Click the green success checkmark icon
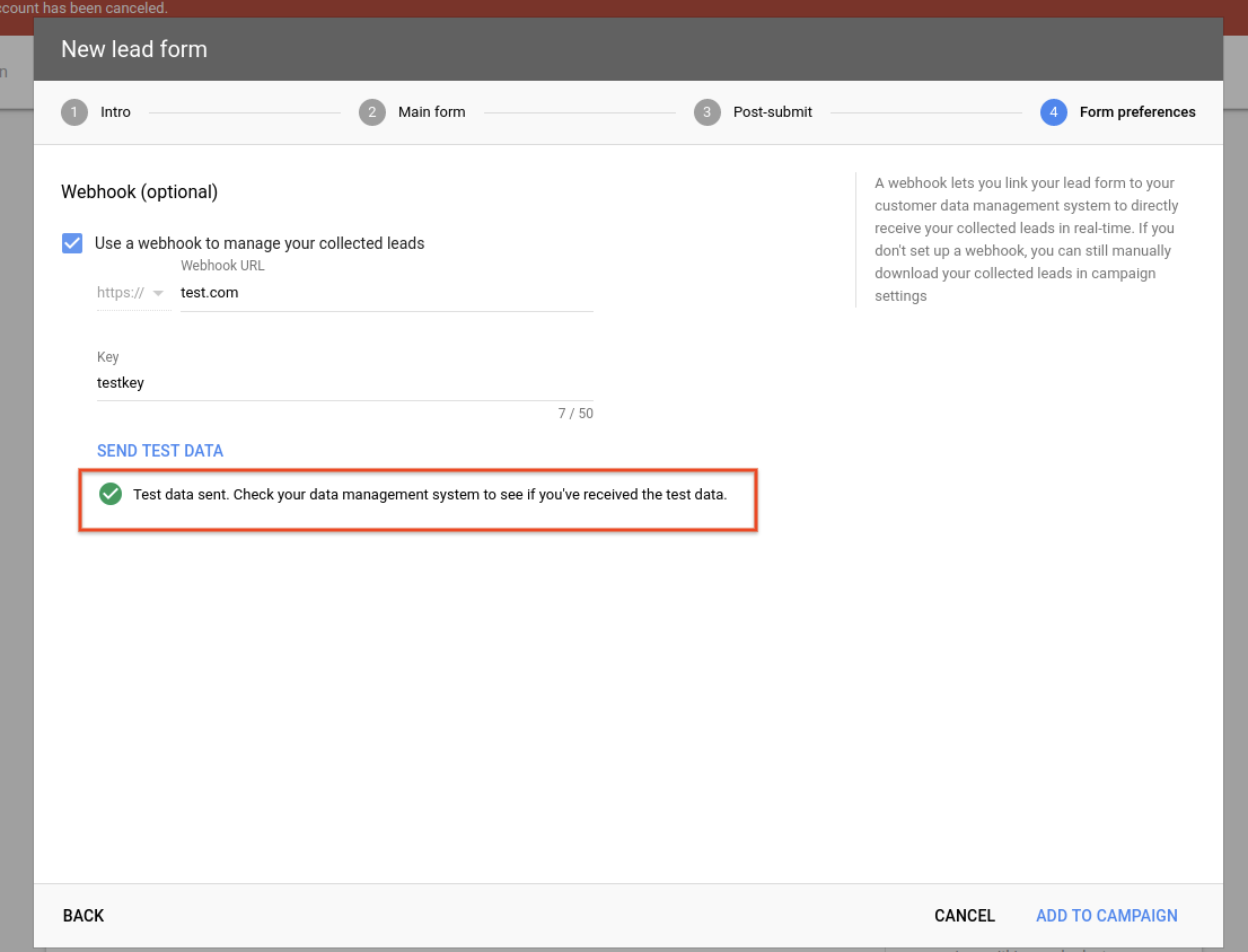The image size is (1248, 952). pos(111,494)
